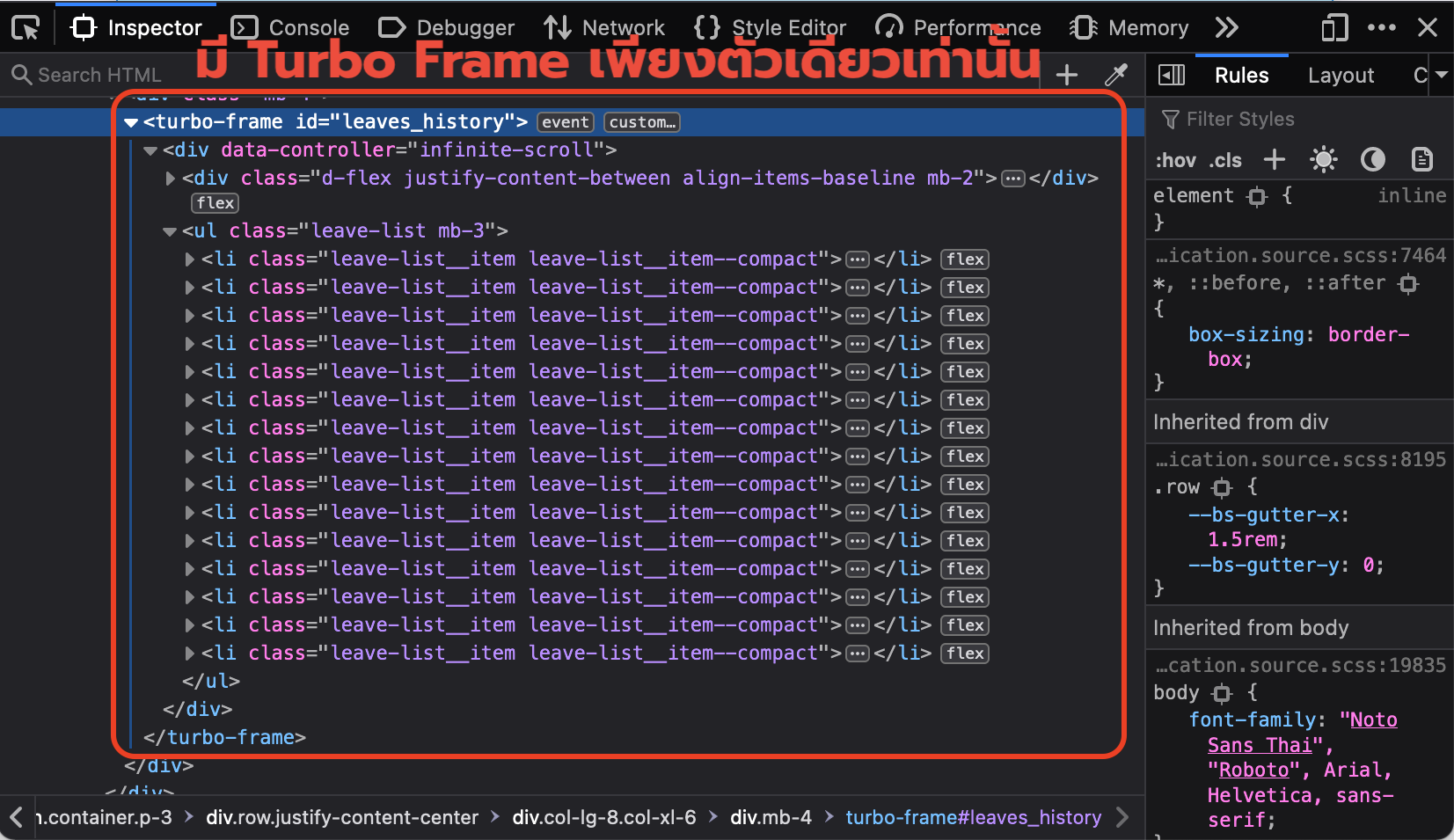
Task: Click the Noto Sans Thai font value
Action: (1302, 732)
